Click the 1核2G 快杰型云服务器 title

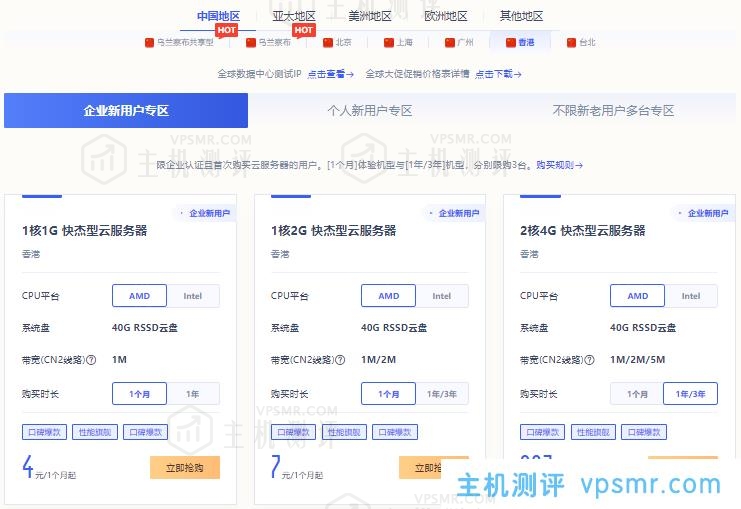tap(334, 231)
